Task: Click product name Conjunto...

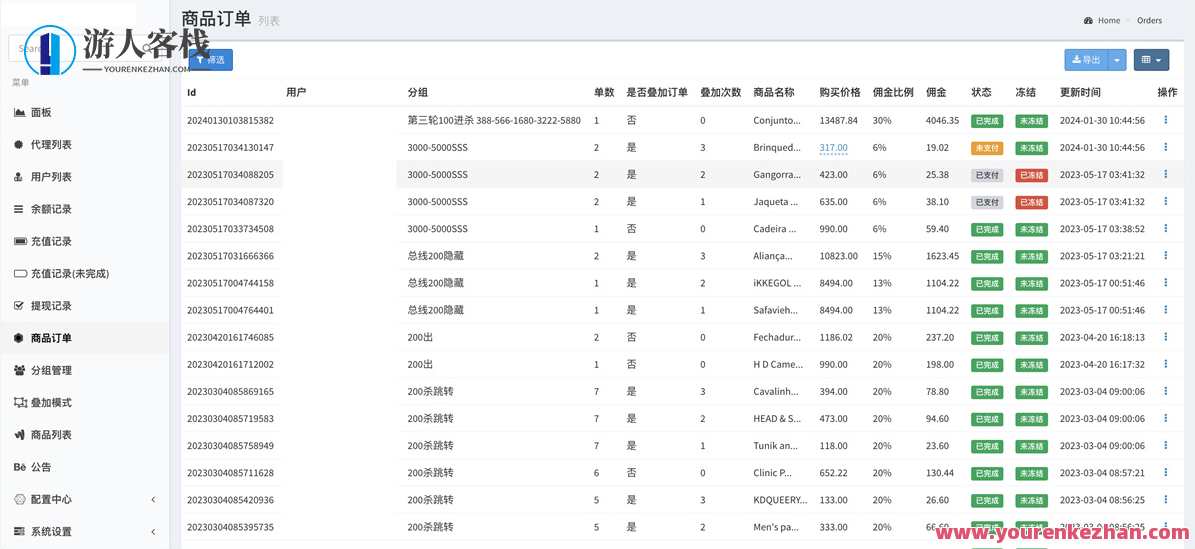Action: tap(777, 120)
